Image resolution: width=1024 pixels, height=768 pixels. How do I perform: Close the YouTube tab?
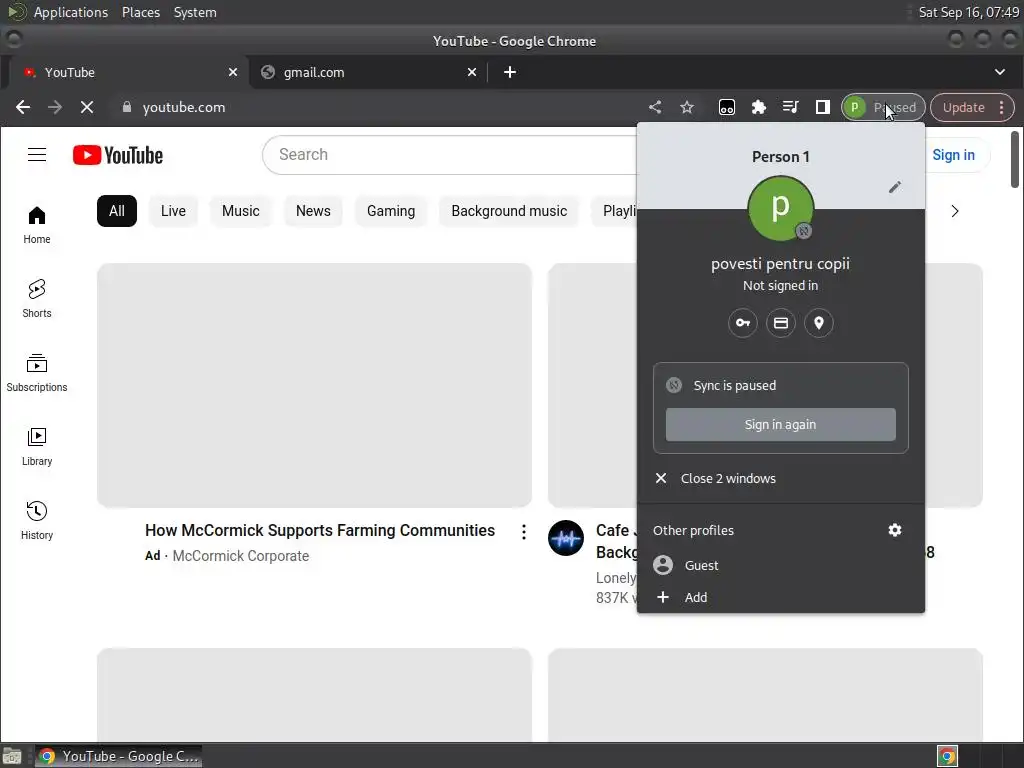232,72
